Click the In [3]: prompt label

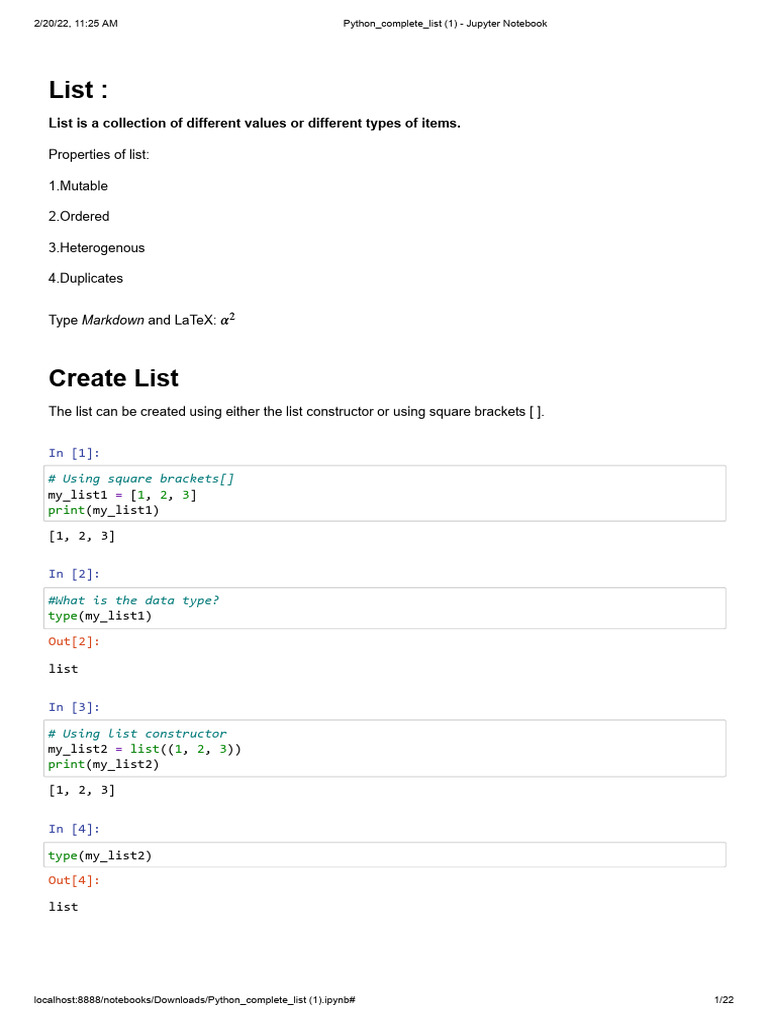pos(74,707)
